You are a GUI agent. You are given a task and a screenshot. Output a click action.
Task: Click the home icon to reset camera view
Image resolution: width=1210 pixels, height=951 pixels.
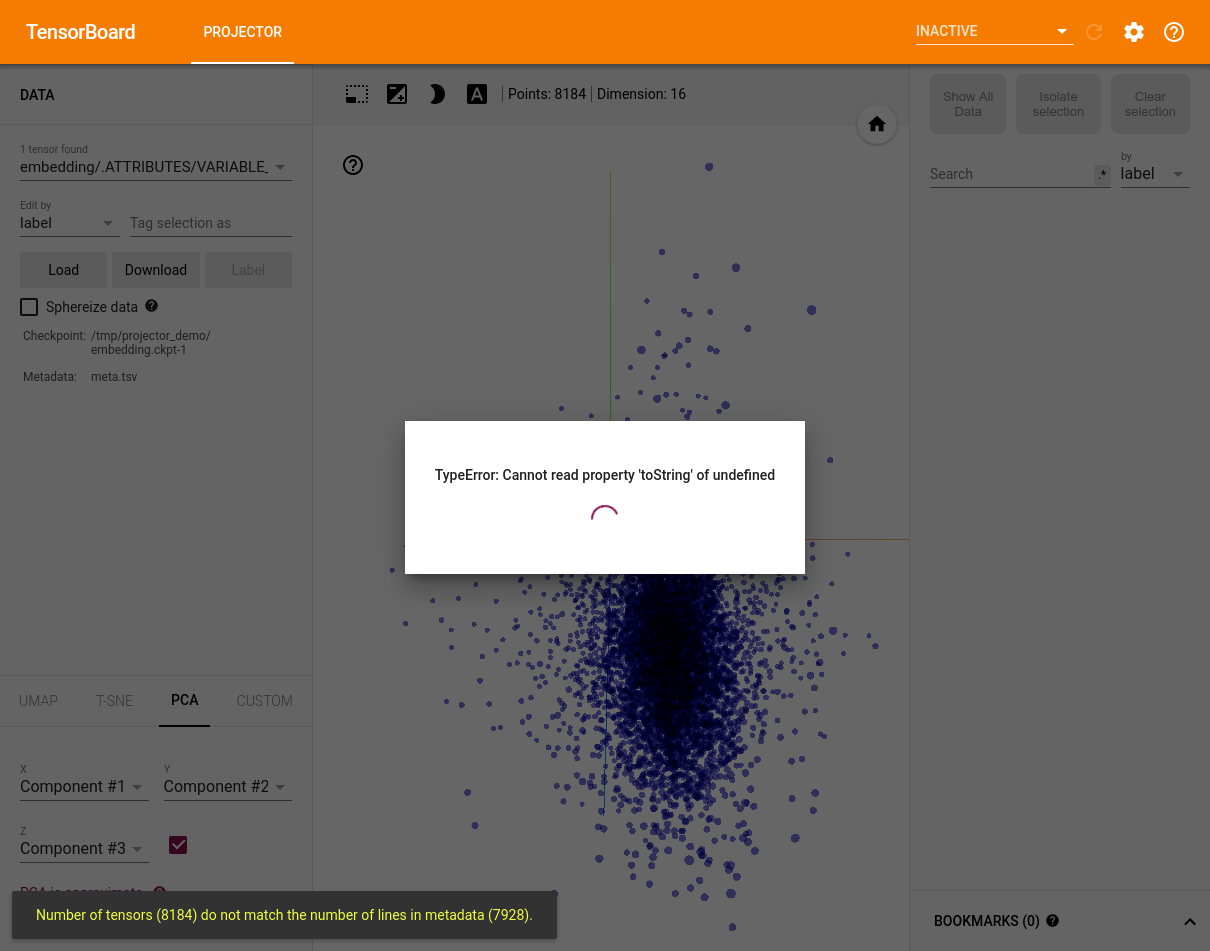click(x=877, y=124)
